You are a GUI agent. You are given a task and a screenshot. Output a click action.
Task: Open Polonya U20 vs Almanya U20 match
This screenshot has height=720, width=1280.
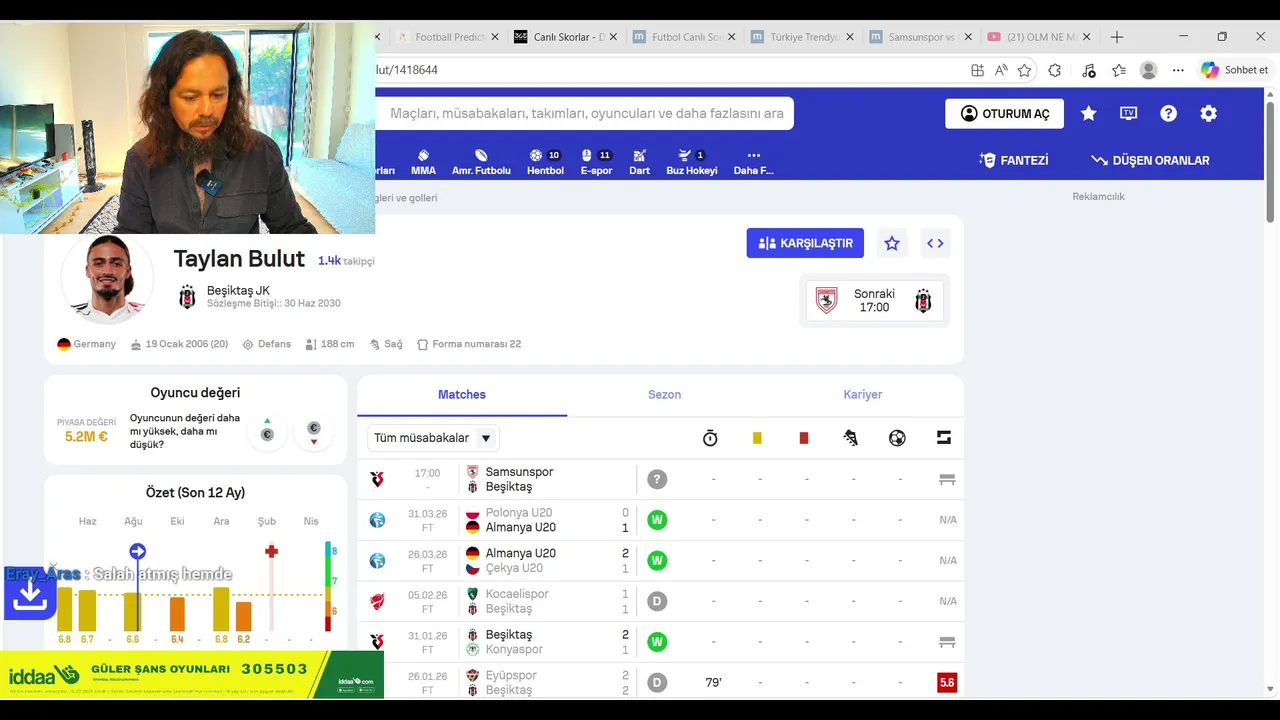(x=660, y=520)
